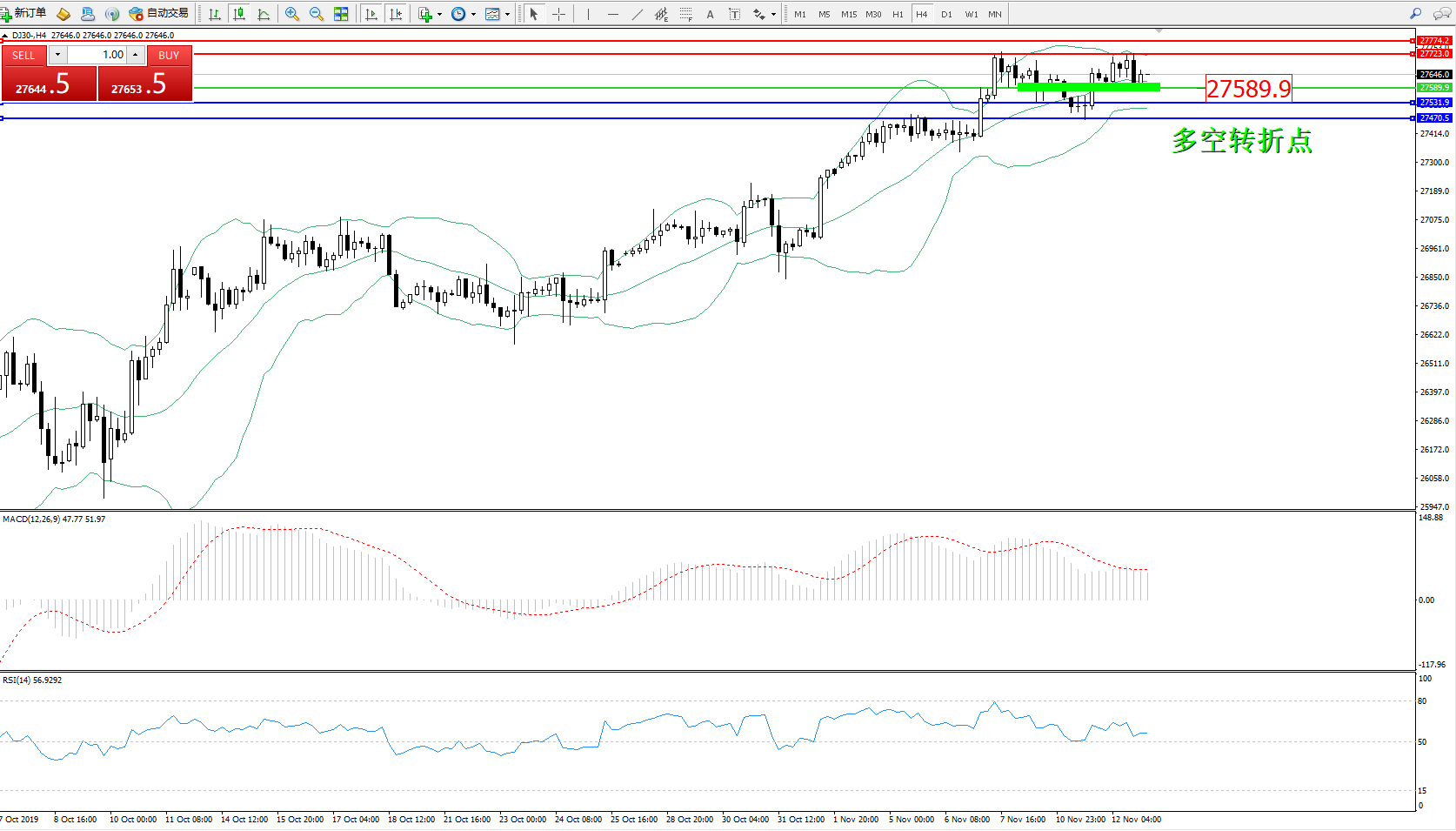Image resolution: width=1456 pixels, height=831 pixels.
Task: Toggle chart auto scroll
Action: (371, 14)
